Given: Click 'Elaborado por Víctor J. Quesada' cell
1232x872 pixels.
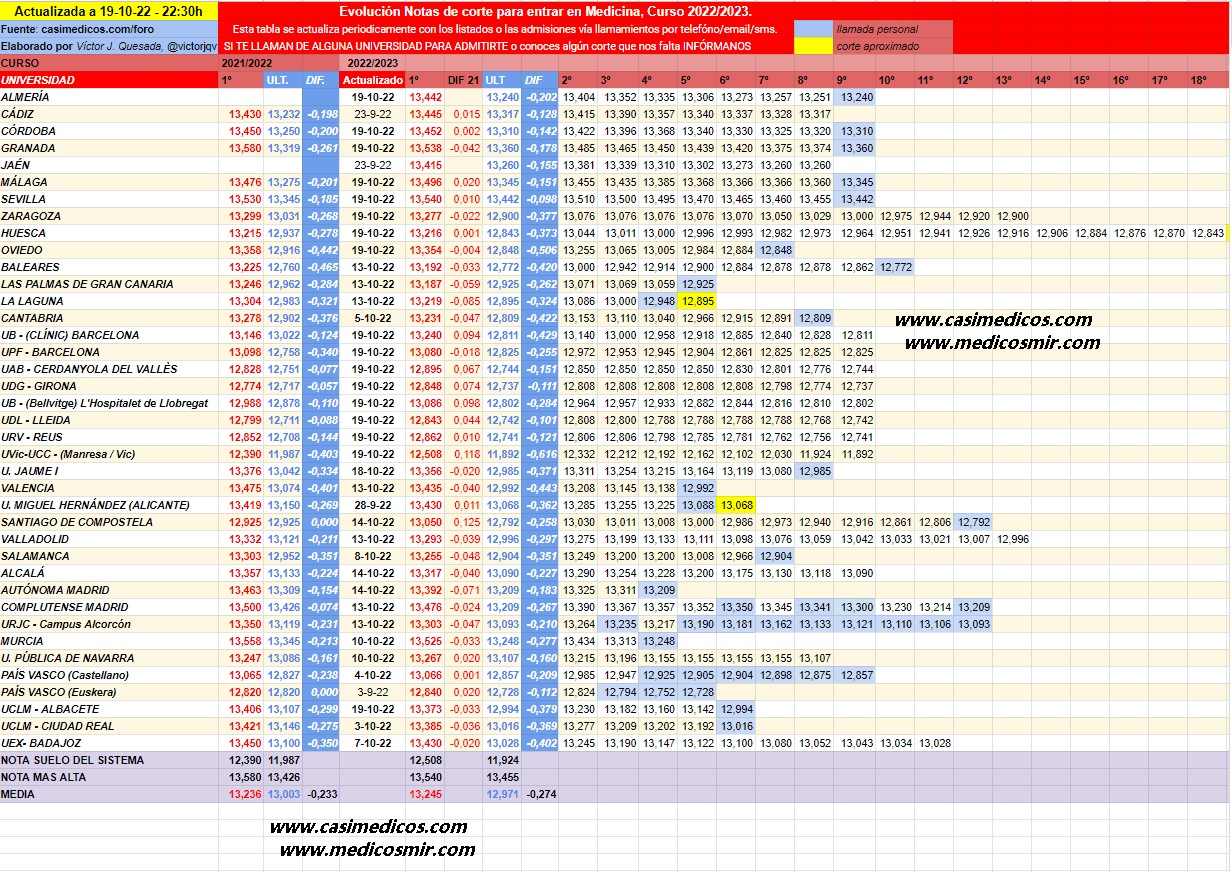Looking at the screenshot, I should [x=109, y=46].
